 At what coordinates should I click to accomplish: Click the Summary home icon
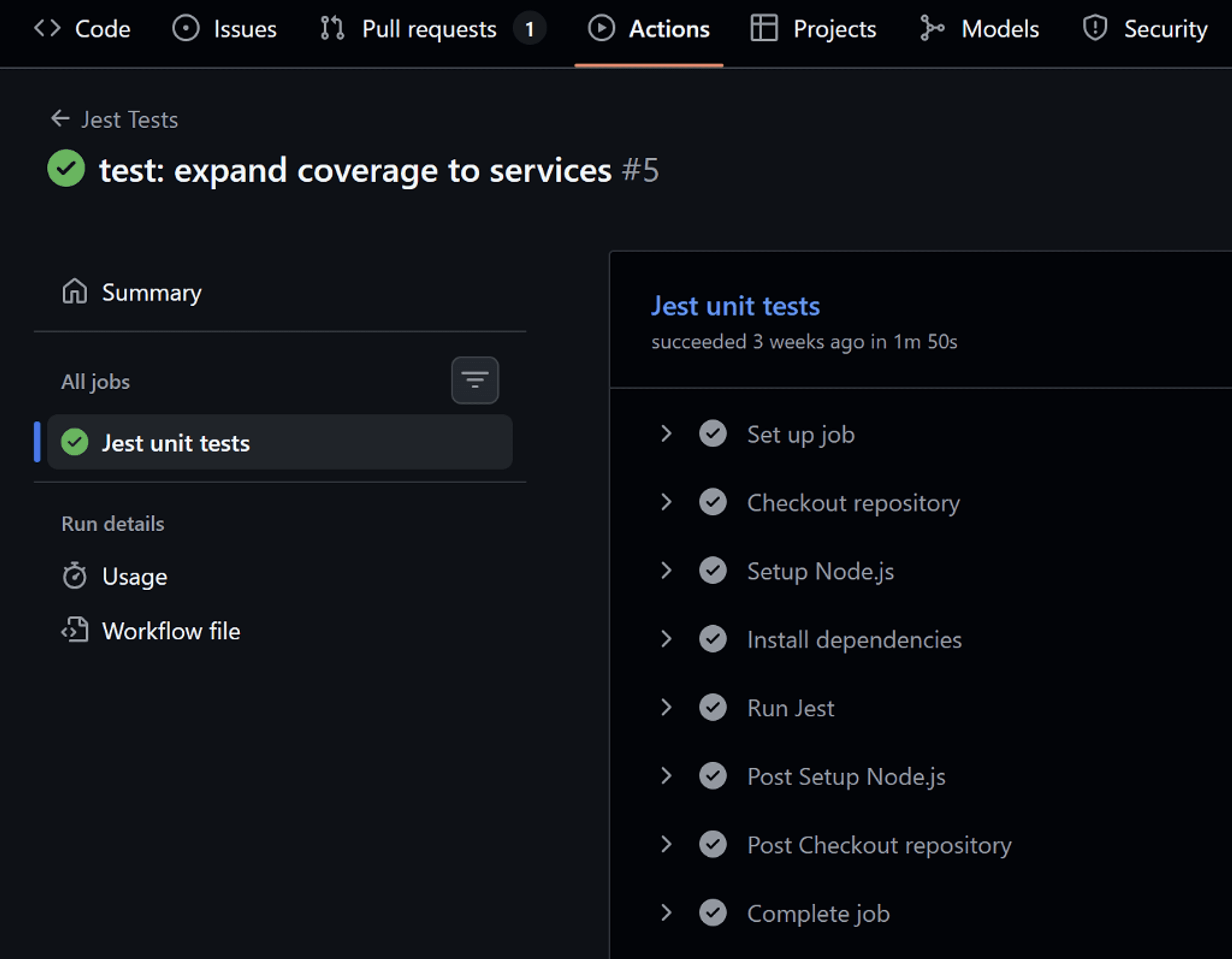(x=75, y=291)
